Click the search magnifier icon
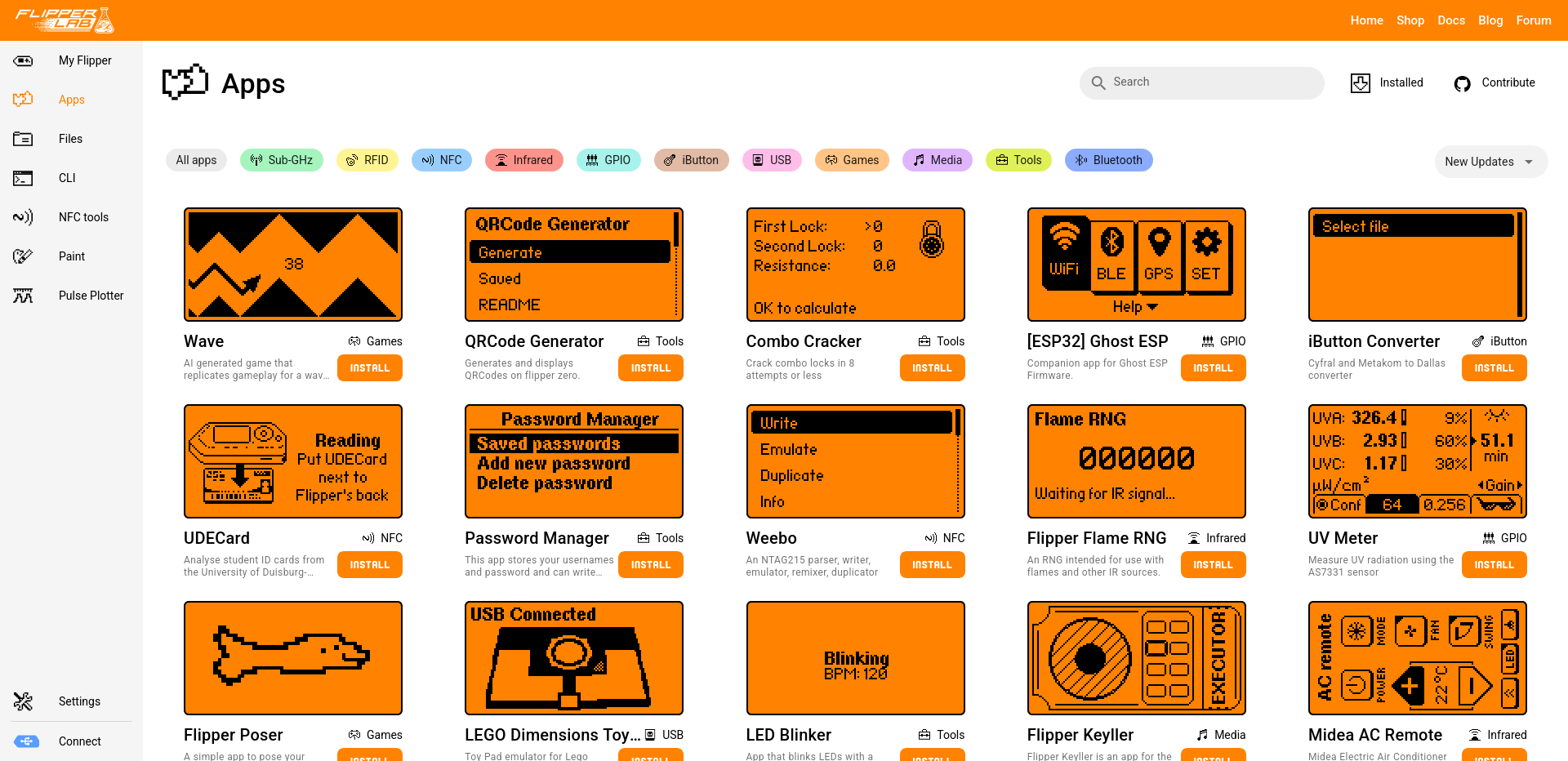1568x761 pixels. coord(1098,82)
